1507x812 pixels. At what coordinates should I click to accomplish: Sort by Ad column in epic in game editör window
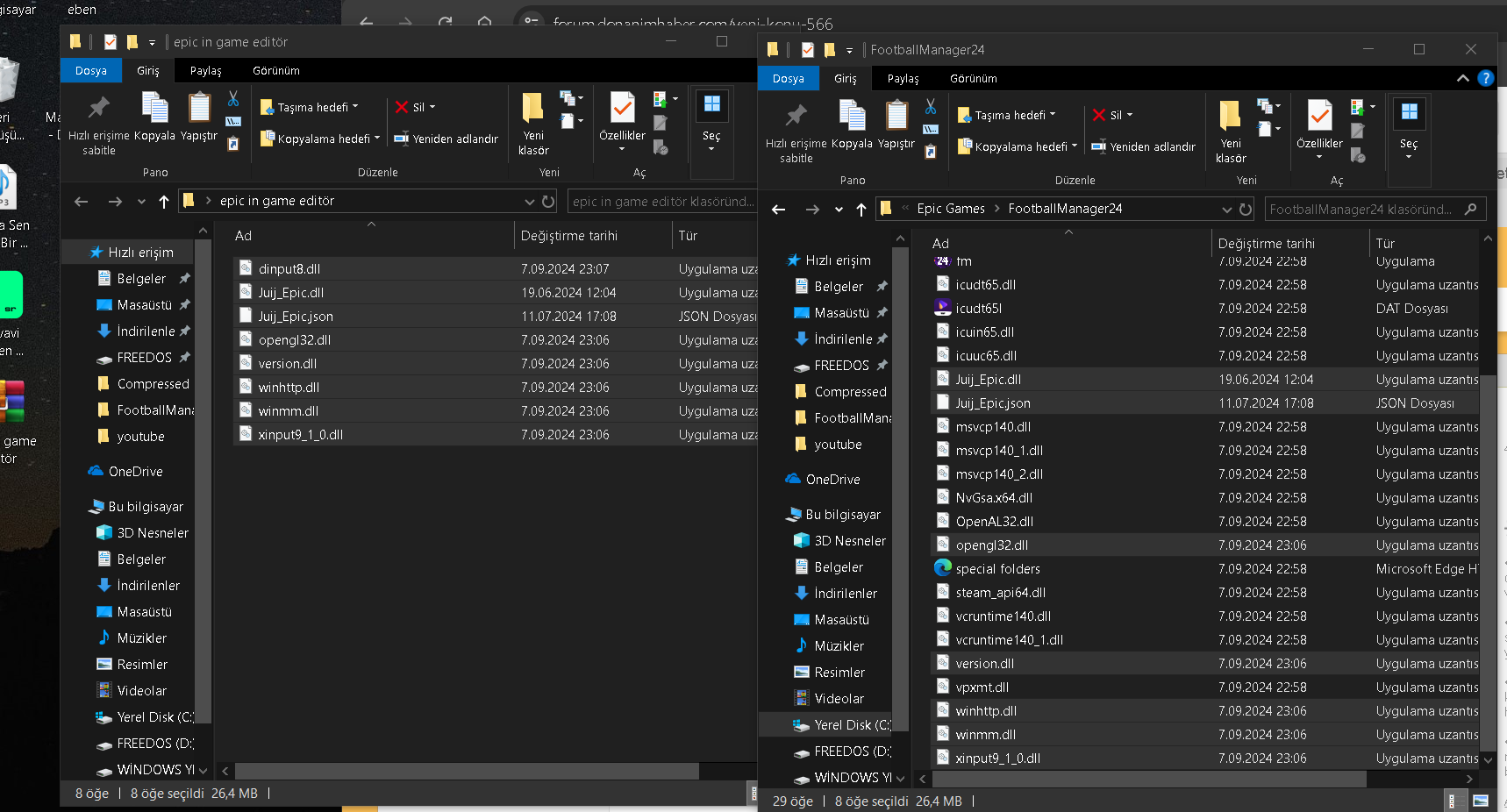[243, 235]
